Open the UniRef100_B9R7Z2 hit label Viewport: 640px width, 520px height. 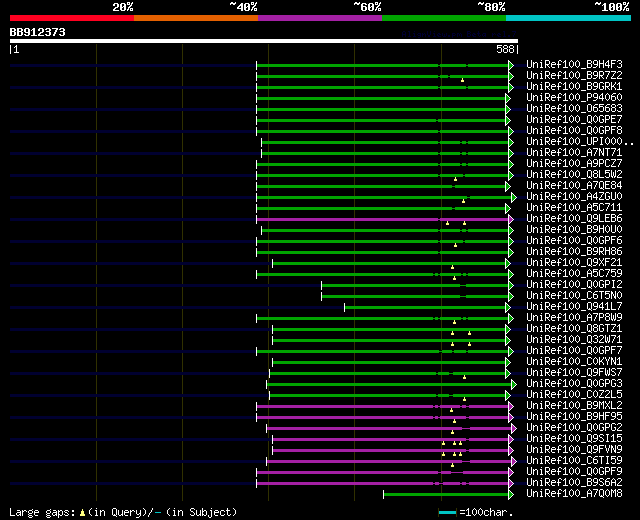point(574,76)
